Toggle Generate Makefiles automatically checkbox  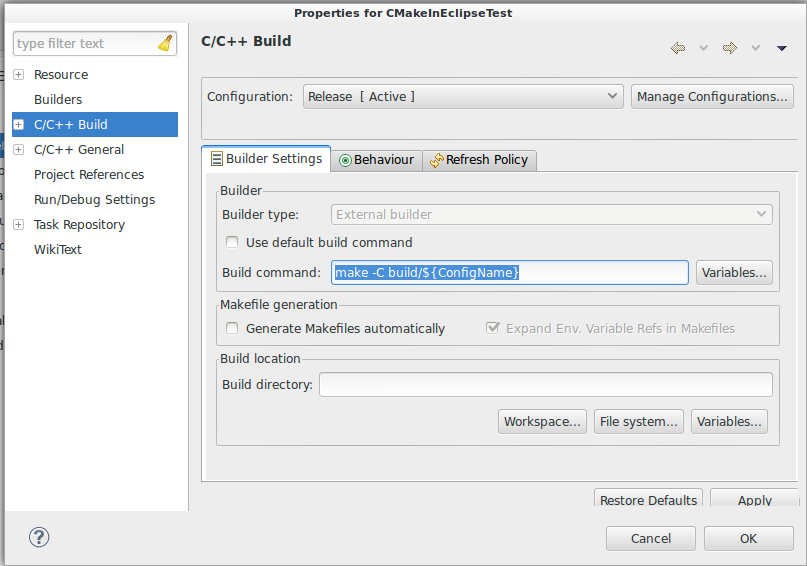coord(232,328)
